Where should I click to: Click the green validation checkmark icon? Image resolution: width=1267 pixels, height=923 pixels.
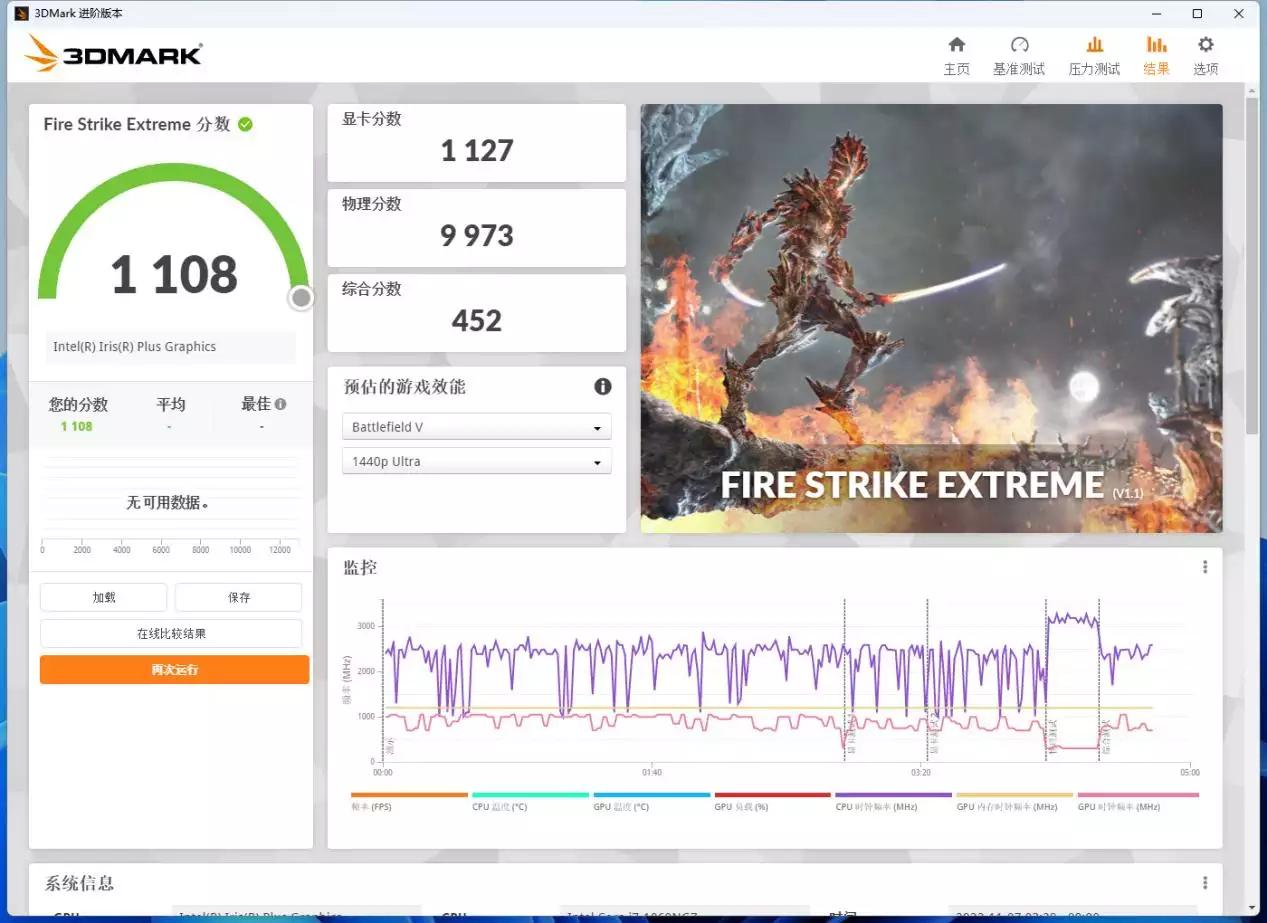pyautogui.click(x=245, y=124)
